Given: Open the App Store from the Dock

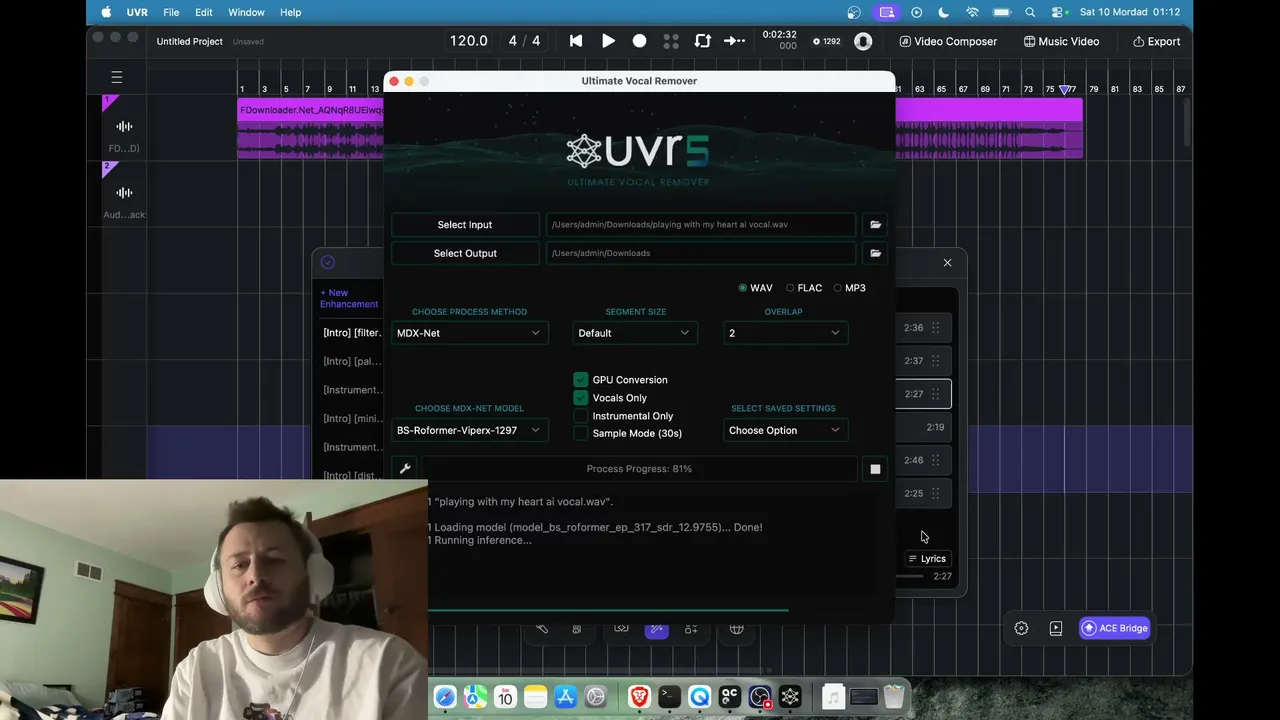Looking at the screenshot, I should [565, 697].
